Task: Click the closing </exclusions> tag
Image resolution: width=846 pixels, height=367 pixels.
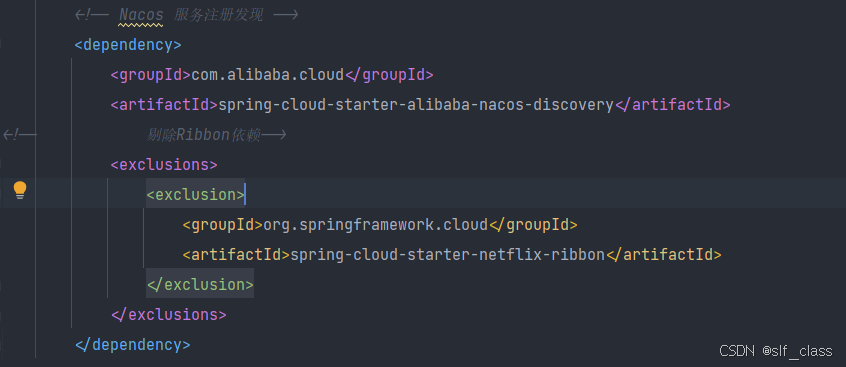Action: point(168,315)
